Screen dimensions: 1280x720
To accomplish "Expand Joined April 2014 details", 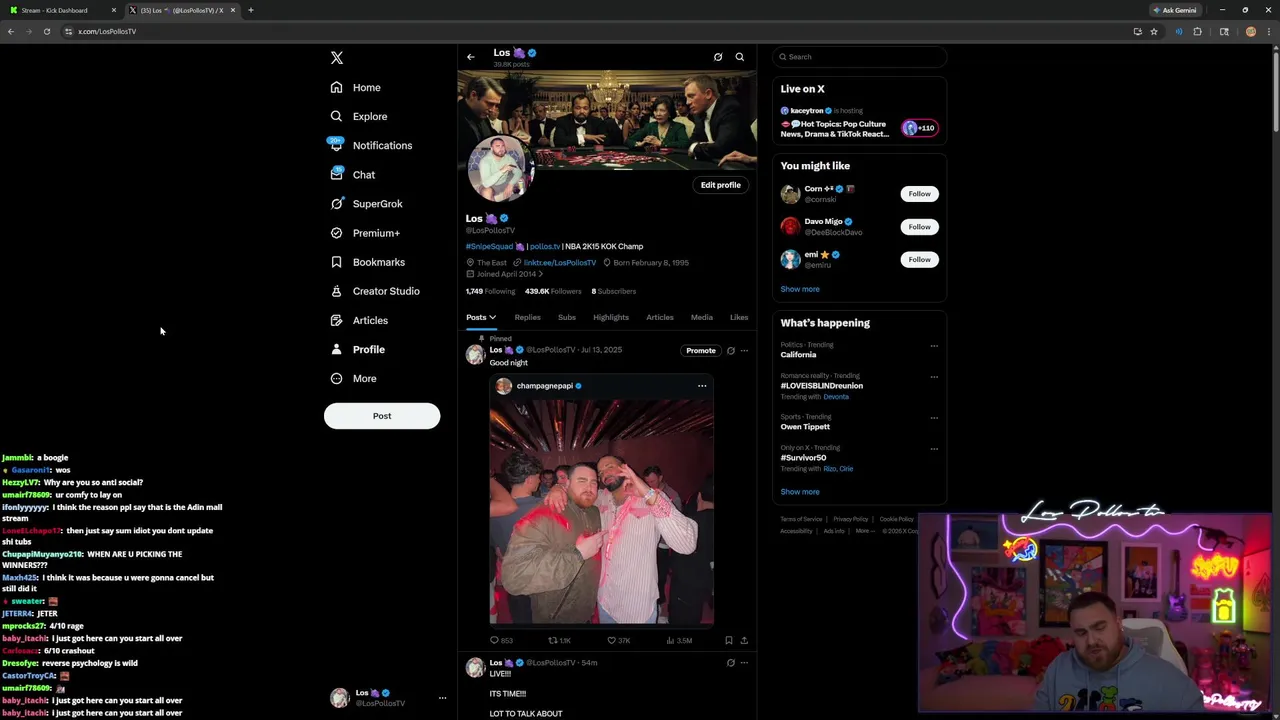I will [x=505, y=274].
